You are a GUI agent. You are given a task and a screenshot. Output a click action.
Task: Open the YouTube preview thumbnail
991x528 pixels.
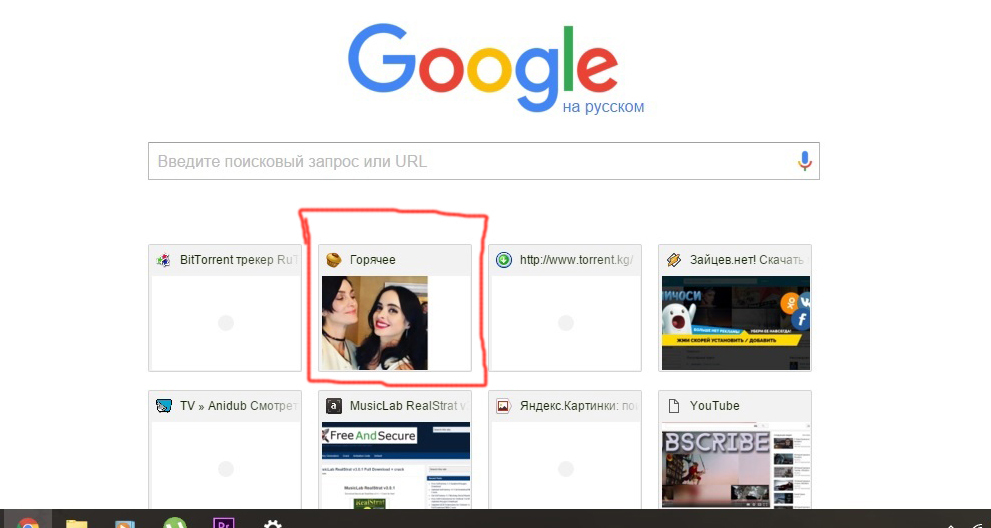point(735,466)
